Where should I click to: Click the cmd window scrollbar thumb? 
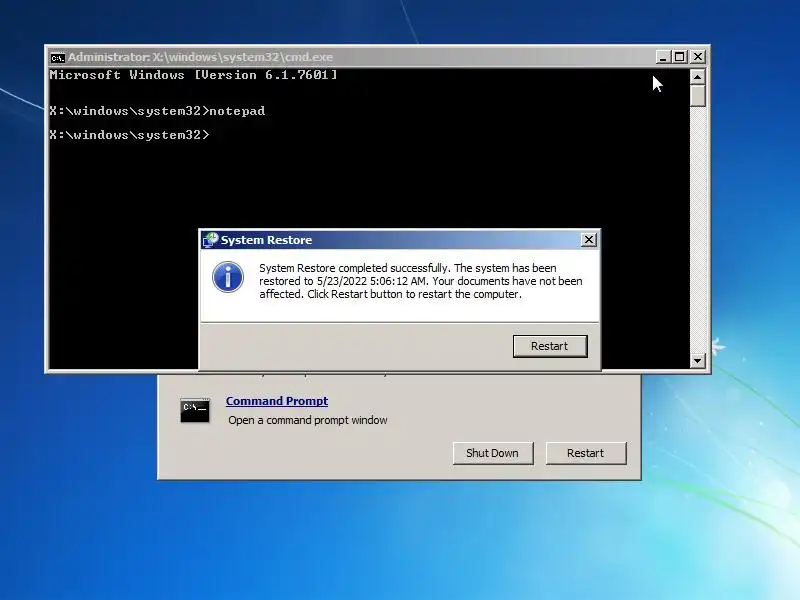tap(697, 96)
